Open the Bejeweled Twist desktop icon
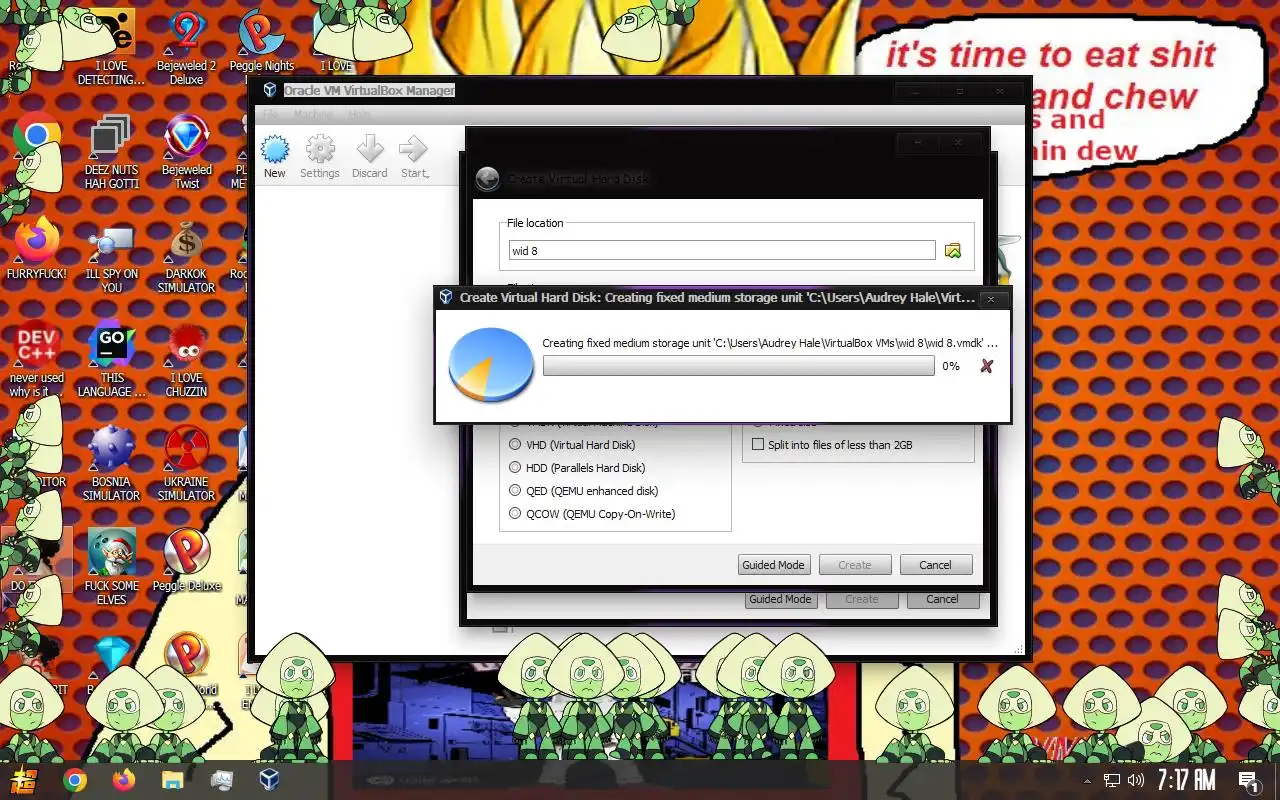 click(187, 138)
